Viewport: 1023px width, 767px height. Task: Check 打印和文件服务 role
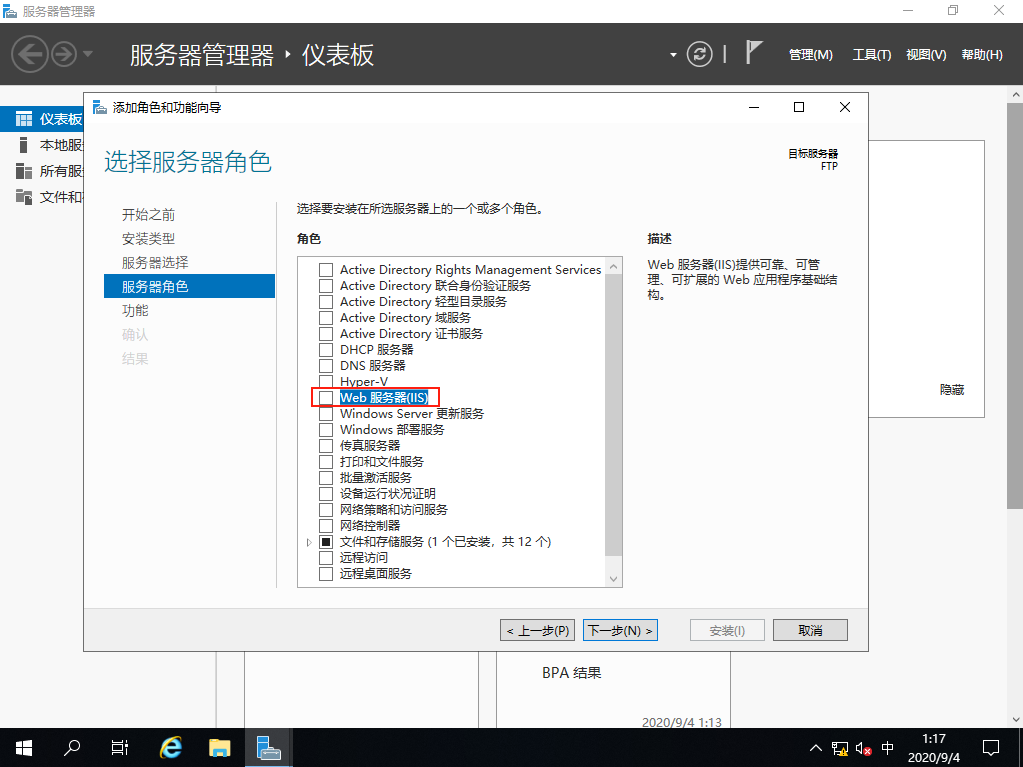(x=326, y=462)
